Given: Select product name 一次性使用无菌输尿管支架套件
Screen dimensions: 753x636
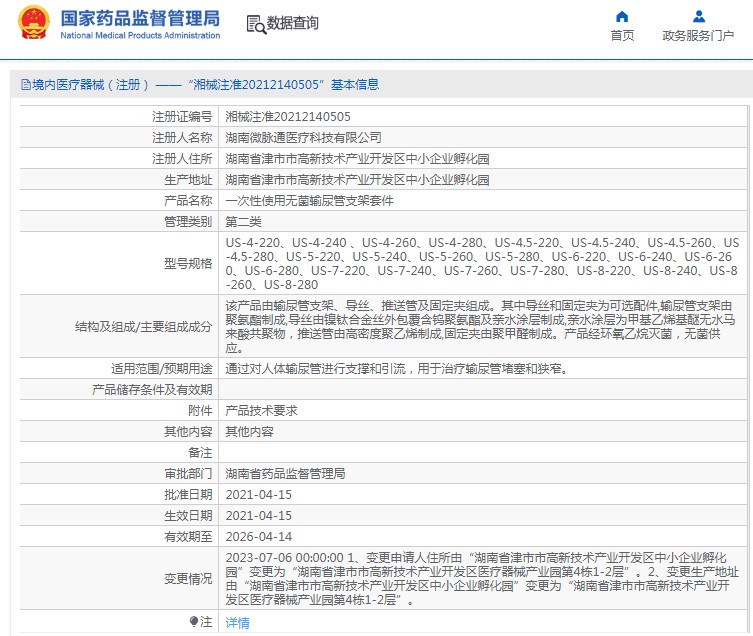Looking at the screenshot, I should [310, 201].
